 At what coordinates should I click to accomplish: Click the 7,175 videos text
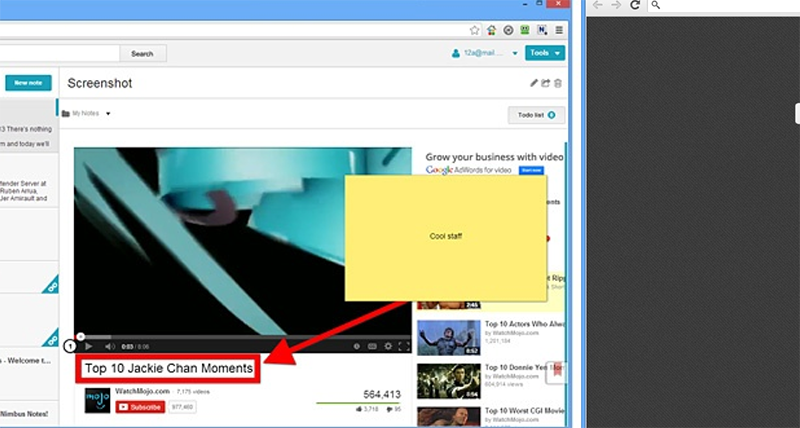(193, 392)
